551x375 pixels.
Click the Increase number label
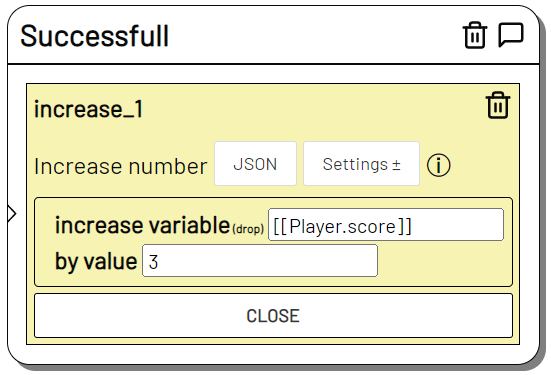coord(121,166)
